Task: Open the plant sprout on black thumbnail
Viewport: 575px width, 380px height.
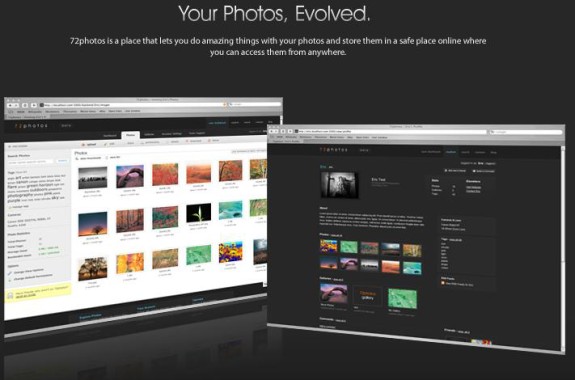Action: 198,213
